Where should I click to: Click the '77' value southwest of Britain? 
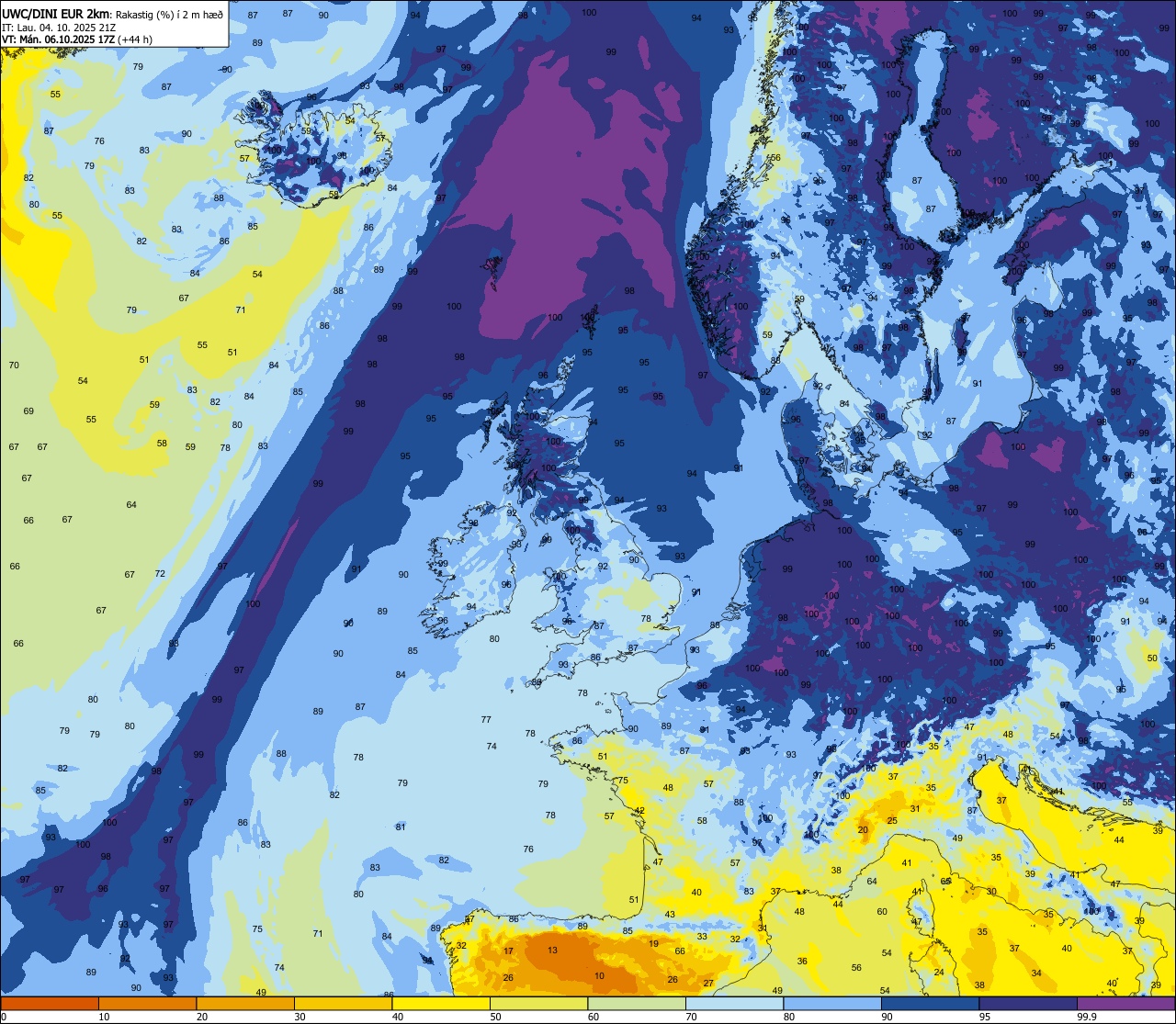point(486,720)
